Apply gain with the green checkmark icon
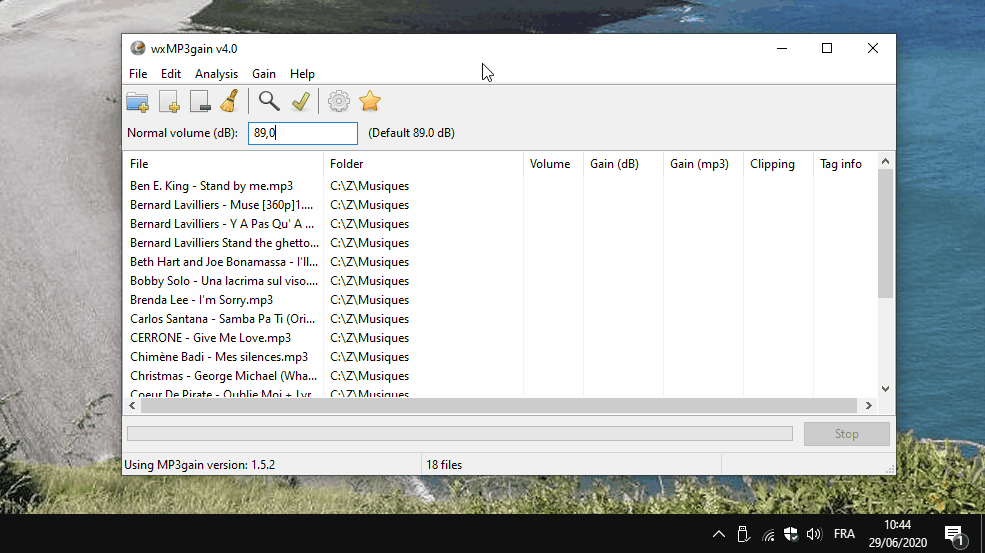 [x=301, y=101]
